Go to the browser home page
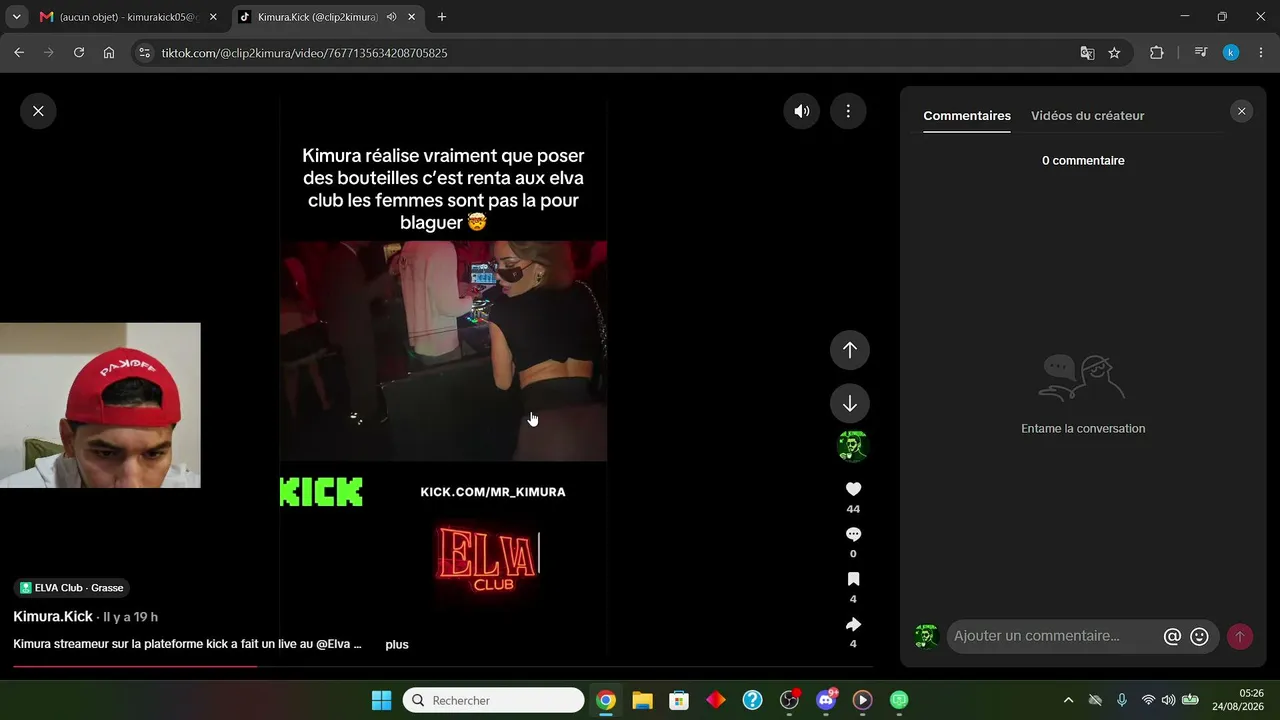Viewport: 1280px width, 720px height. pyautogui.click(x=109, y=53)
